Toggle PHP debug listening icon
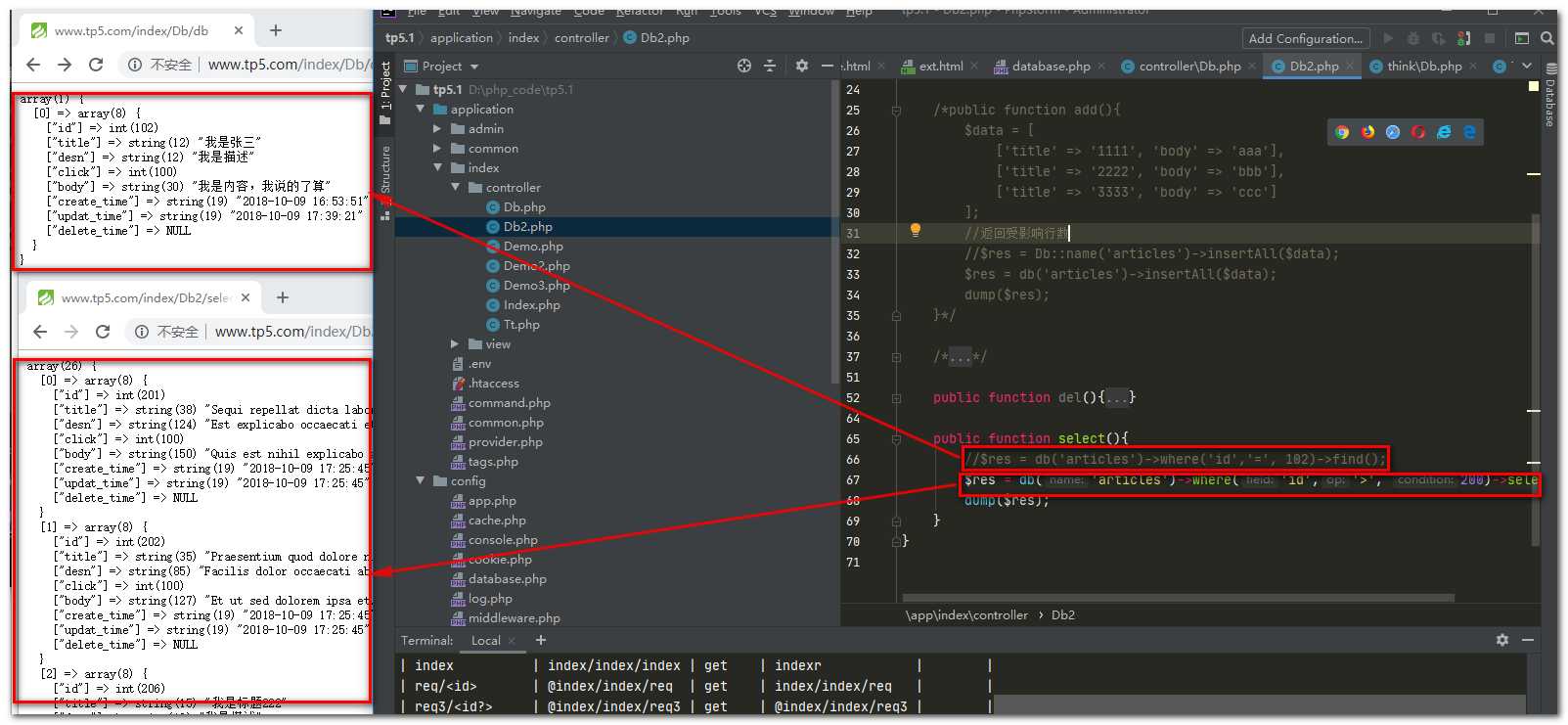This screenshot has height=725, width=1568. [1463, 38]
